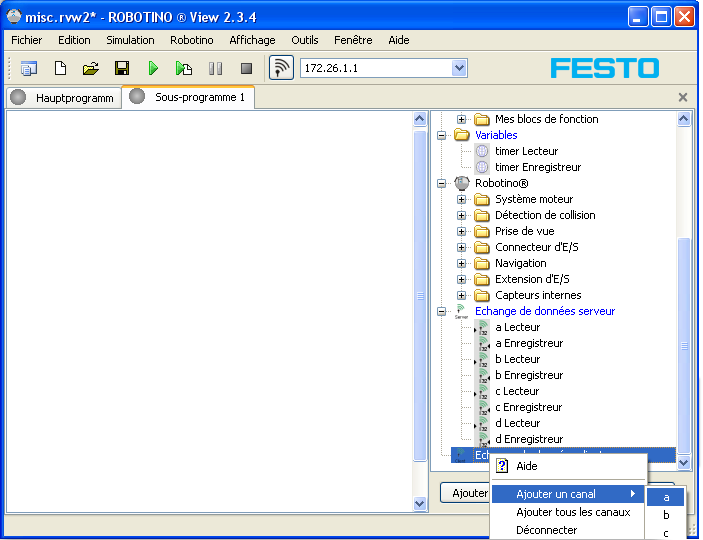
Task: Click the c Enregistreur block icon
Action: pyautogui.click(x=482, y=407)
